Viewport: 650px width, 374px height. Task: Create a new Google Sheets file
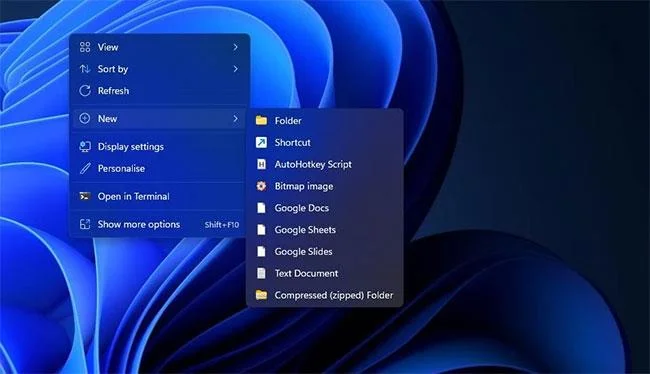325,230
